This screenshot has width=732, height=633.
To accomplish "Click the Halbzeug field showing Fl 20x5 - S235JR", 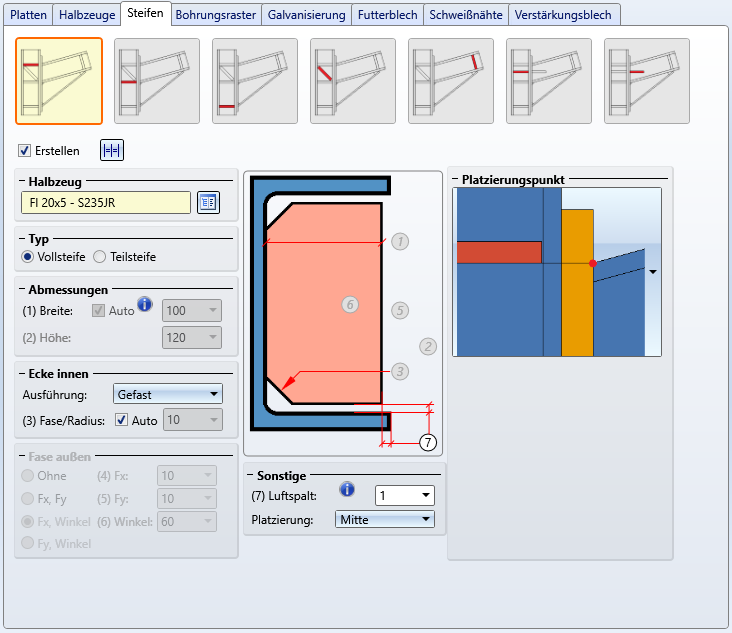I will coord(106,203).
